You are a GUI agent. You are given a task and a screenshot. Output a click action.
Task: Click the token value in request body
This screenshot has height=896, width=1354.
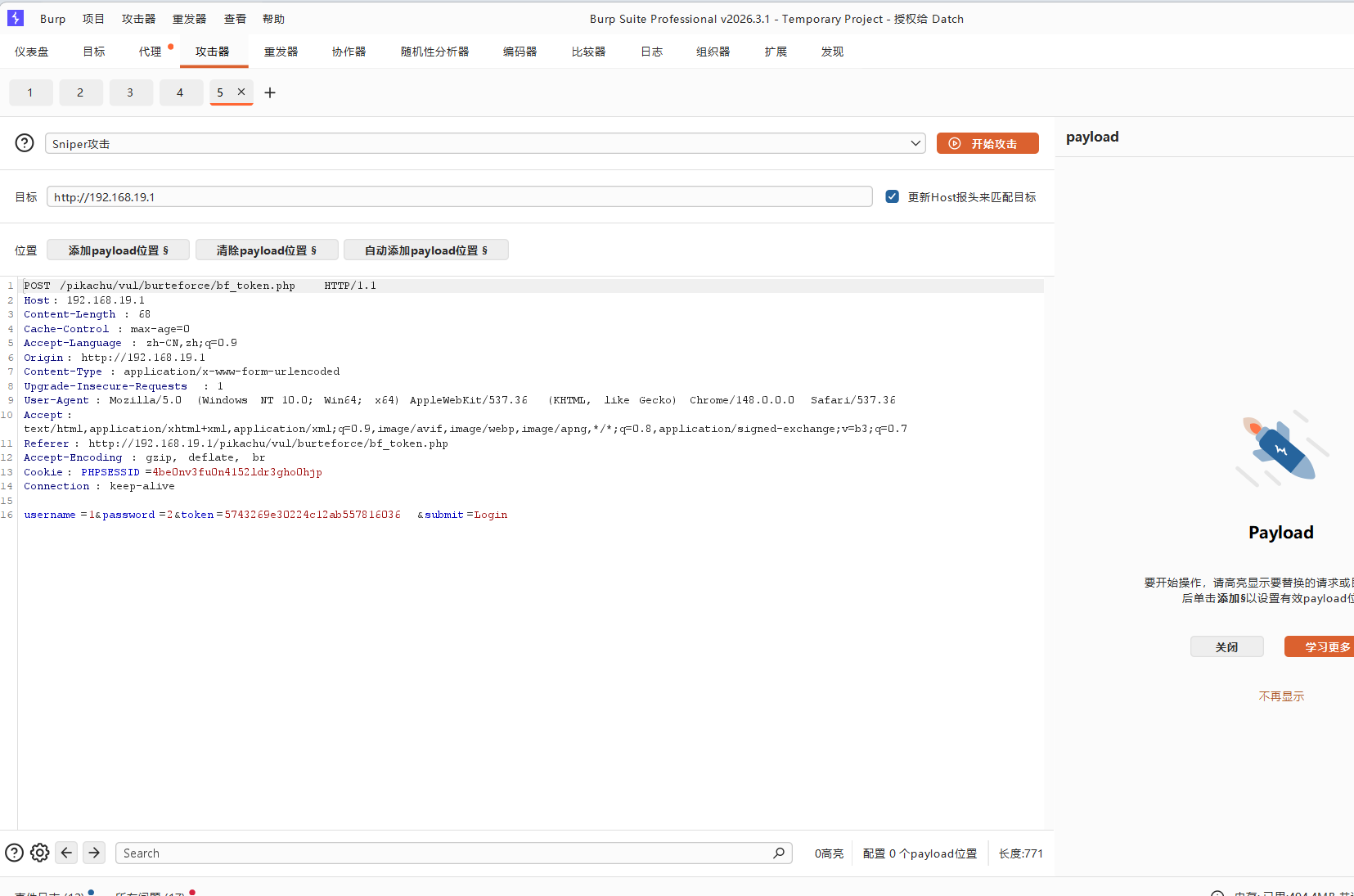click(313, 515)
